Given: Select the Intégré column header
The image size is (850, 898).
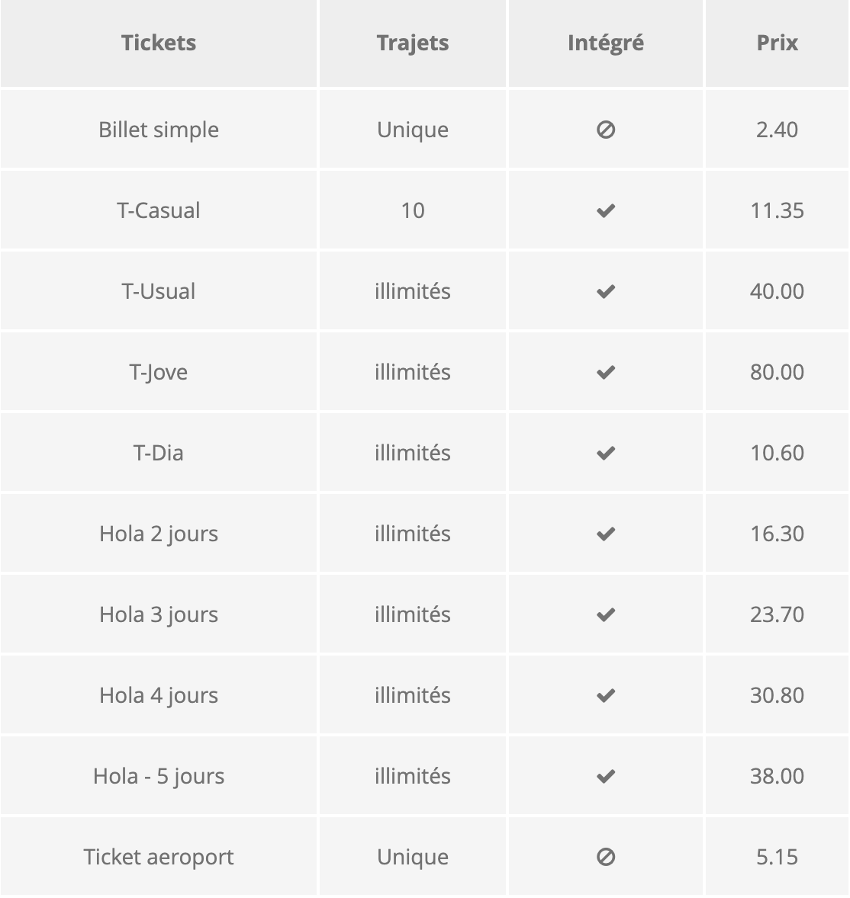Looking at the screenshot, I should click(605, 44).
